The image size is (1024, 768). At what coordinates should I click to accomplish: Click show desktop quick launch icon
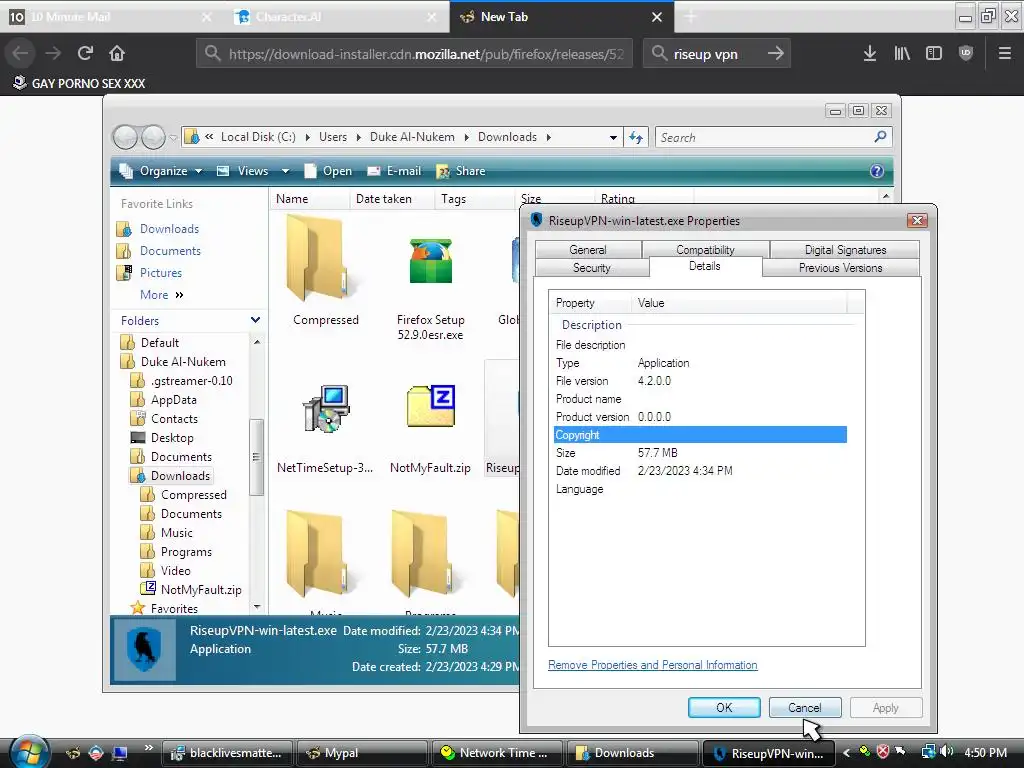coord(120,753)
